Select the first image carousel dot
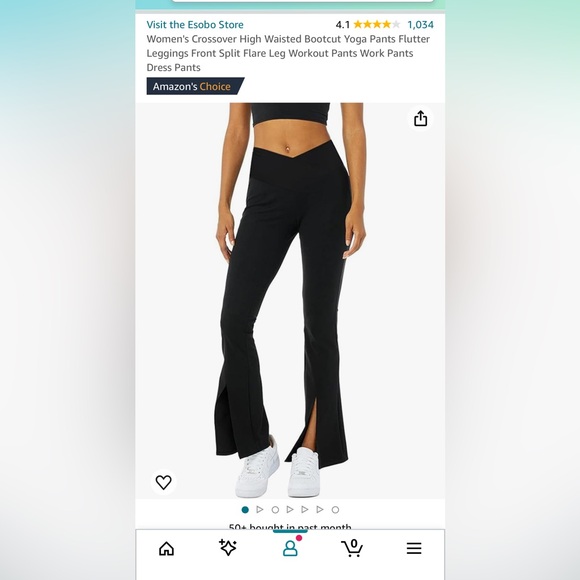 click(x=245, y=510)
